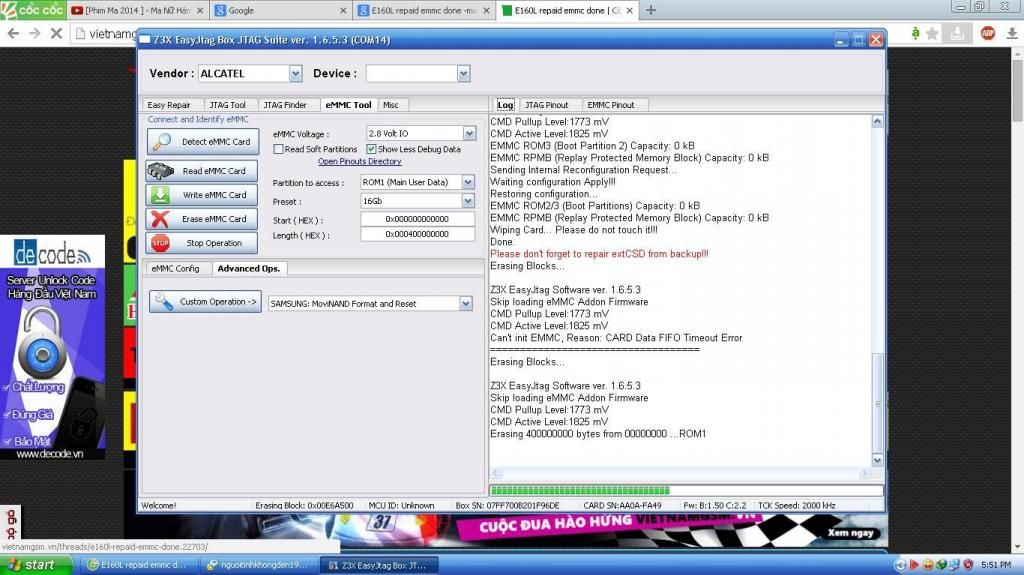Open Z3X EasyJtag Box taskbar item
The width and height of the screenshot is (1024, 575).
379,565
